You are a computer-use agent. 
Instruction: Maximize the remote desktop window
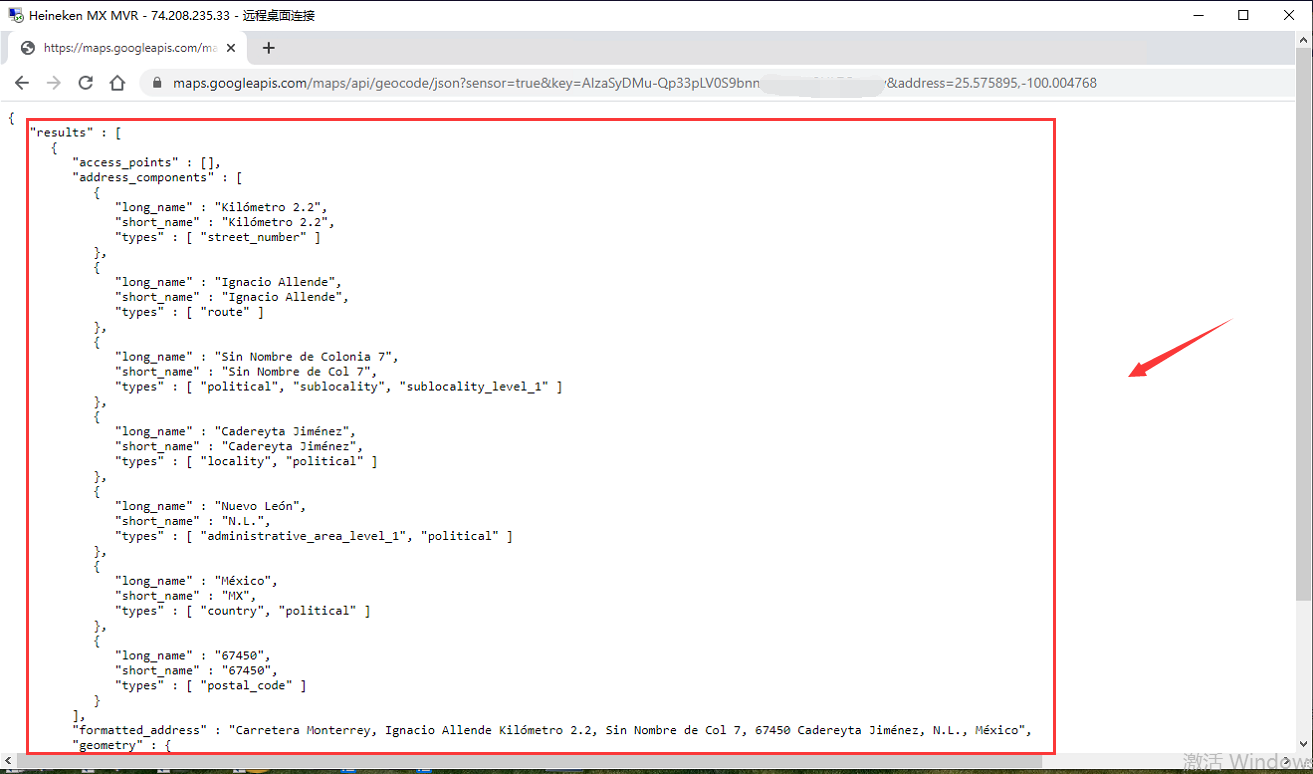pyautogui.click(x=1243, y=15)
